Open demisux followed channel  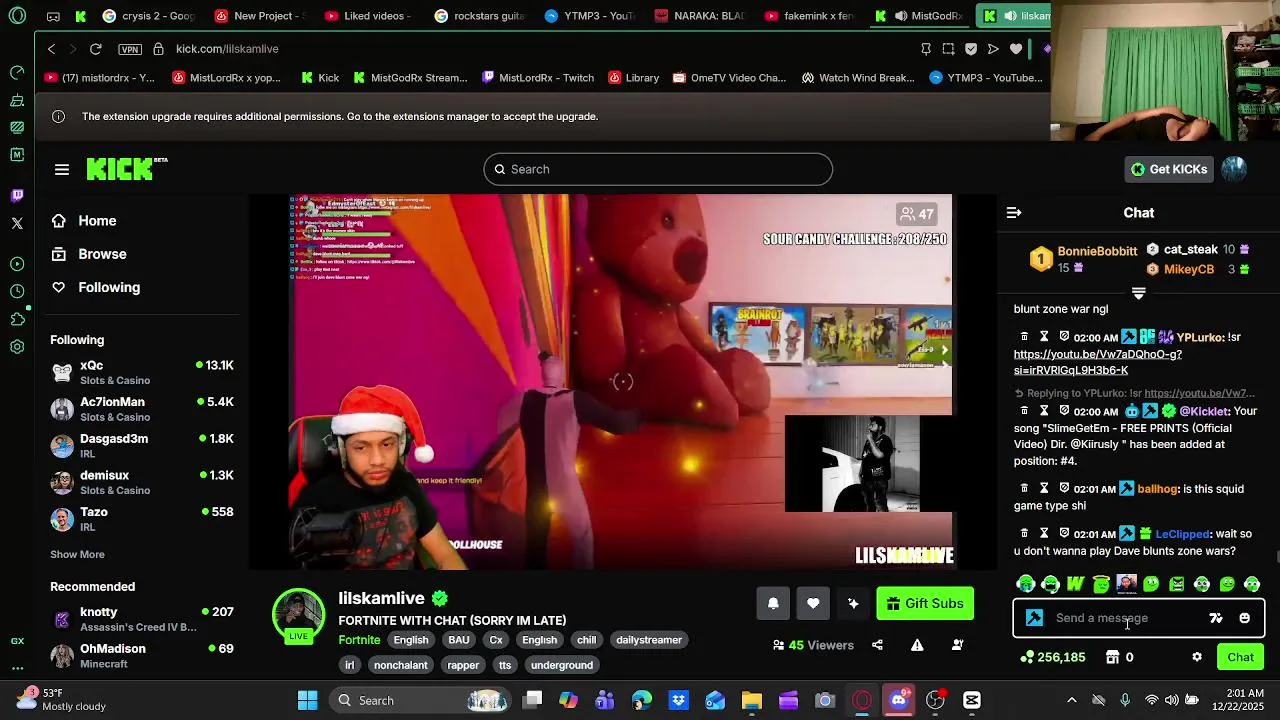pos(142,482)
